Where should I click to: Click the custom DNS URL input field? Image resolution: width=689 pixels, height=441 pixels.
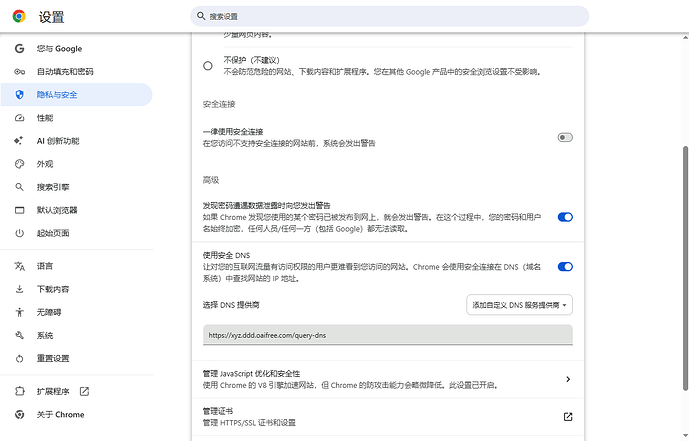pos(388,335)
